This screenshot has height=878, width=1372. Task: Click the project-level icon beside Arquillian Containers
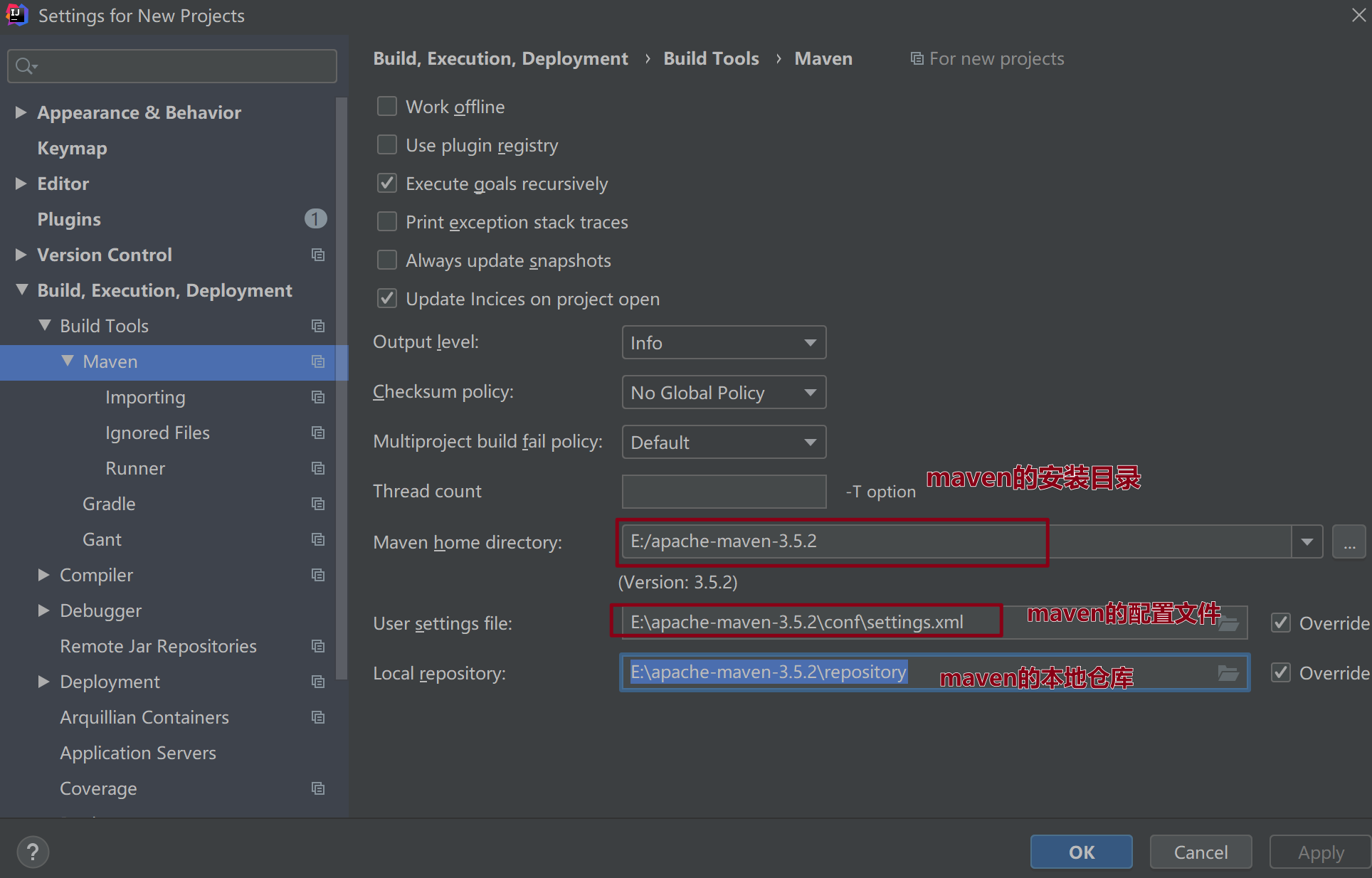pyautogui.click(x=318, y=717)
